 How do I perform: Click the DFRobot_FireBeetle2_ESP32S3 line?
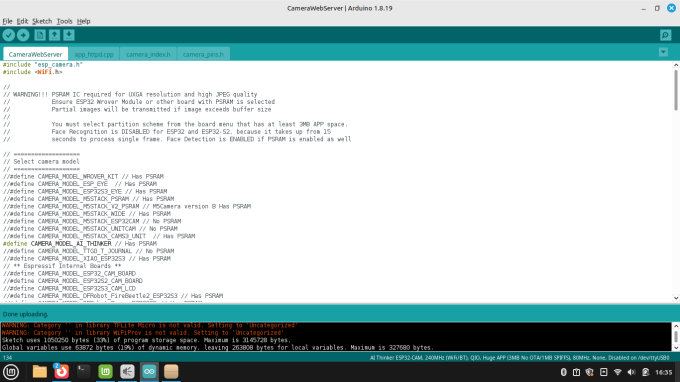tap(113, 296)
